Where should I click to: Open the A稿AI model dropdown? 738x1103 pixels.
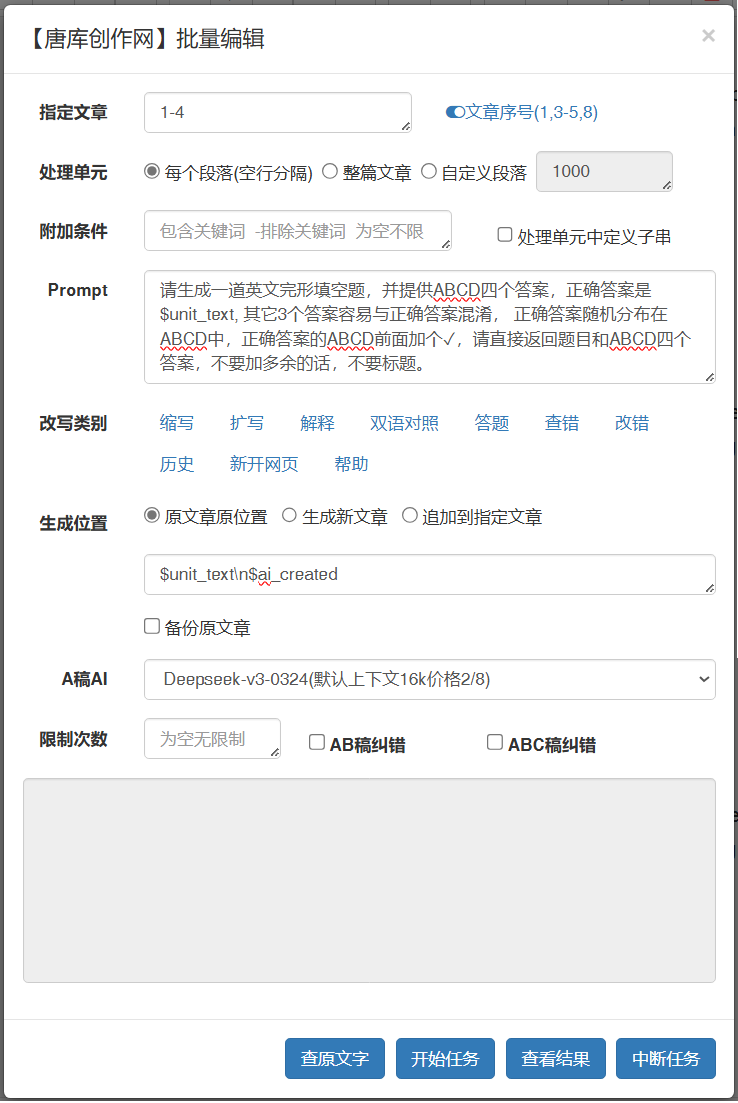click(x=430, y=680)
